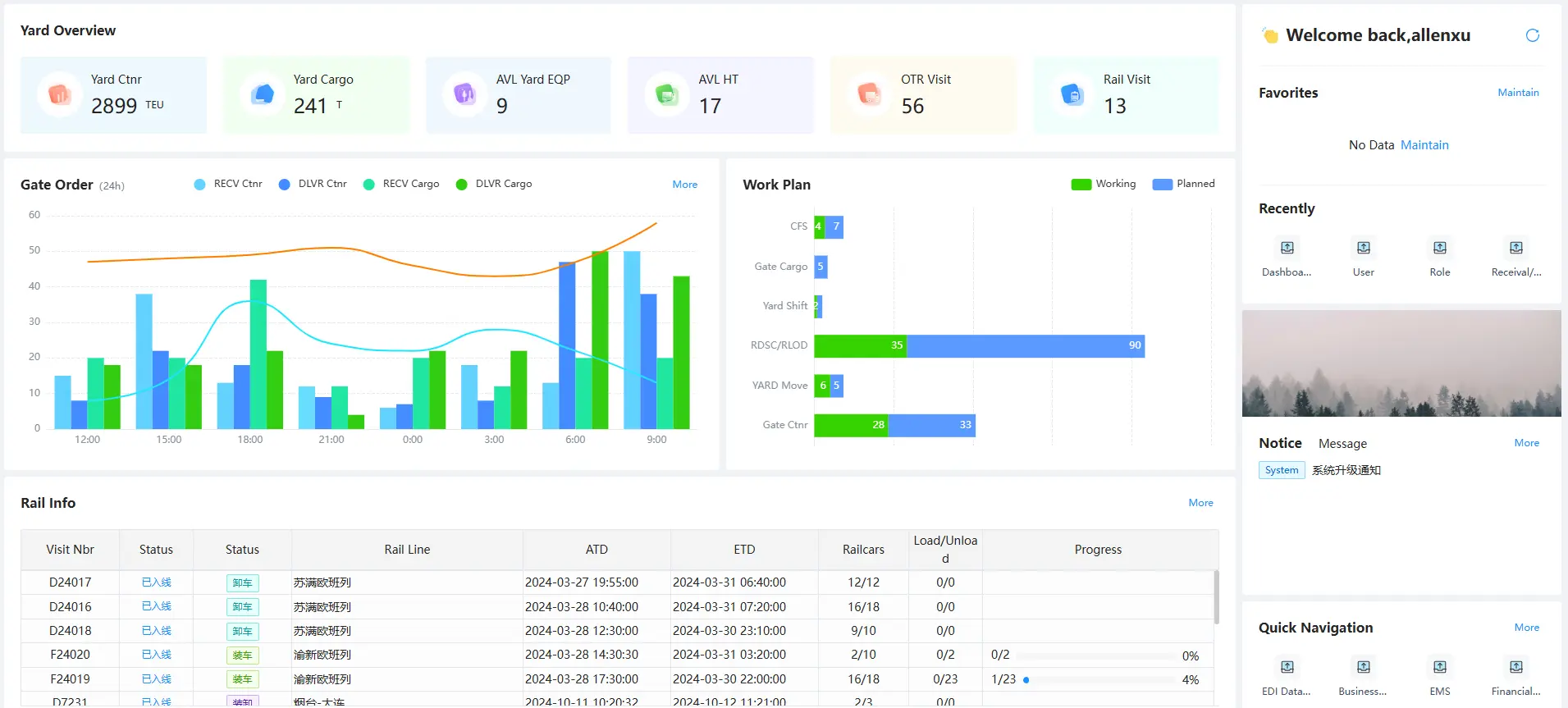Toggle the Planned legend in Work Plan
The width and height of the screenshot is (1568, 708).
point(1183,184)
